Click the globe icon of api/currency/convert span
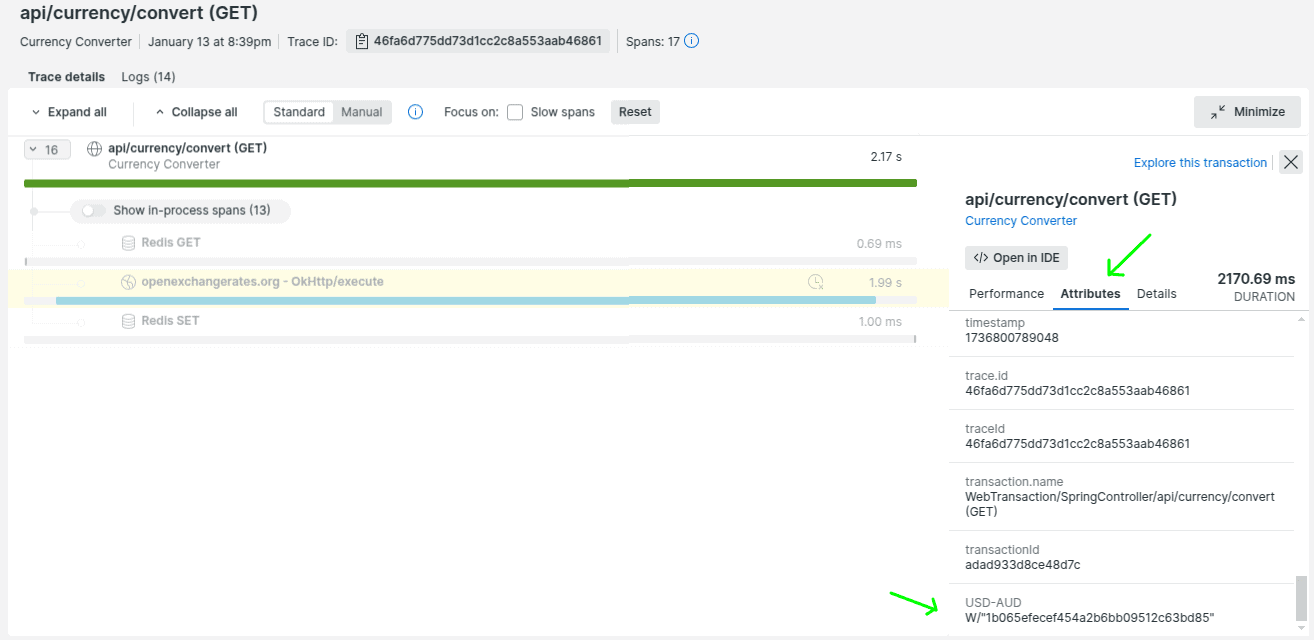 (x=95, y=149)
